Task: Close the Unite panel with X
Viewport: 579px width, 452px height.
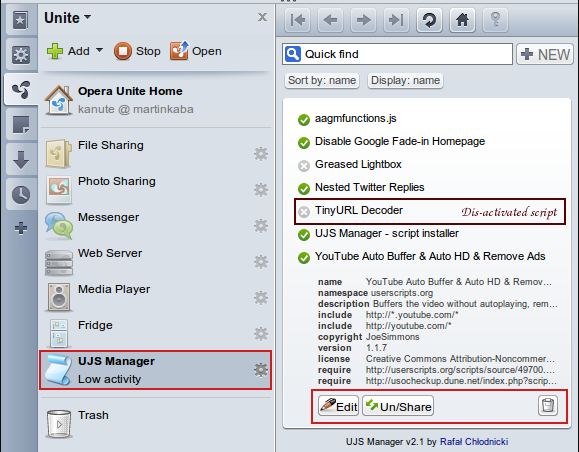Action: click(263, 17)
